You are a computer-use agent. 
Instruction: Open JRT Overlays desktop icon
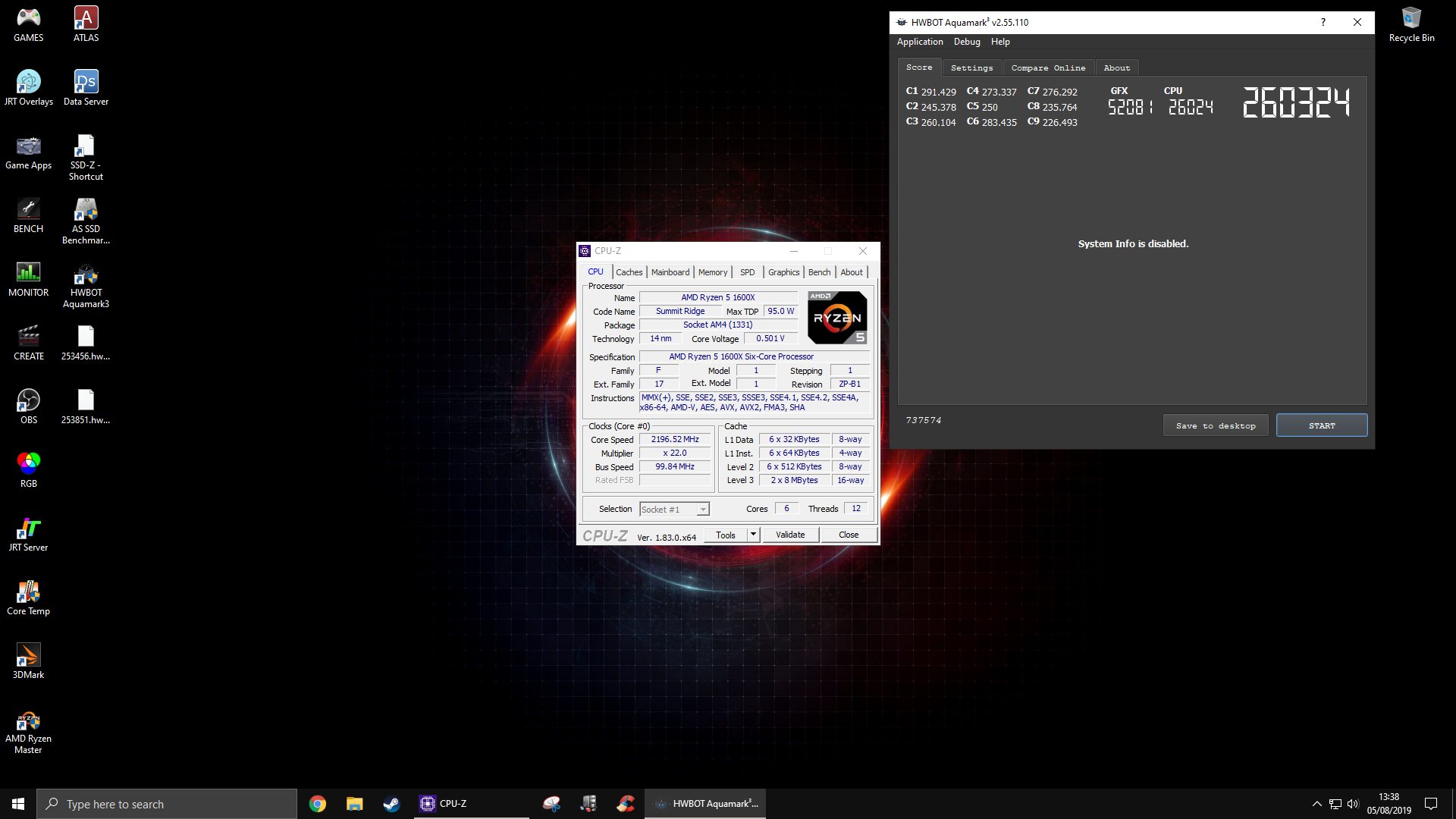(x=29, y=88)
